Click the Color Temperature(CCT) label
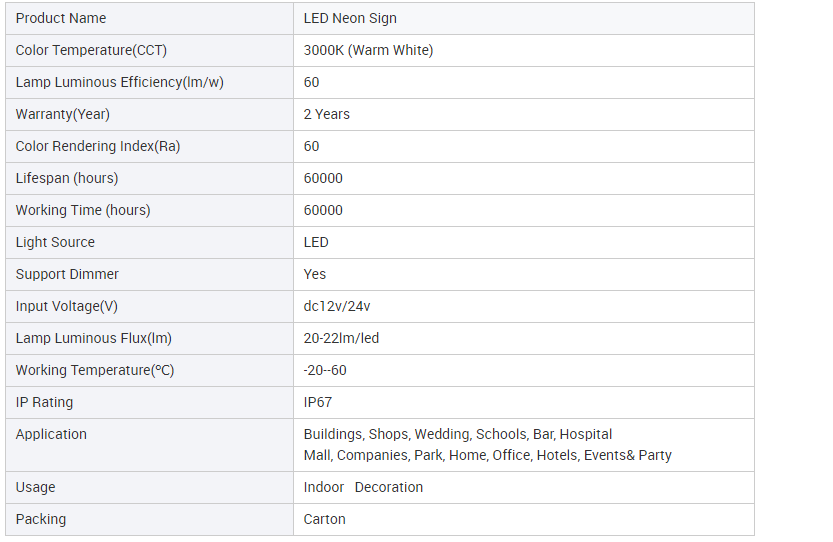The image size is (833, 542). tap(91, 50)
